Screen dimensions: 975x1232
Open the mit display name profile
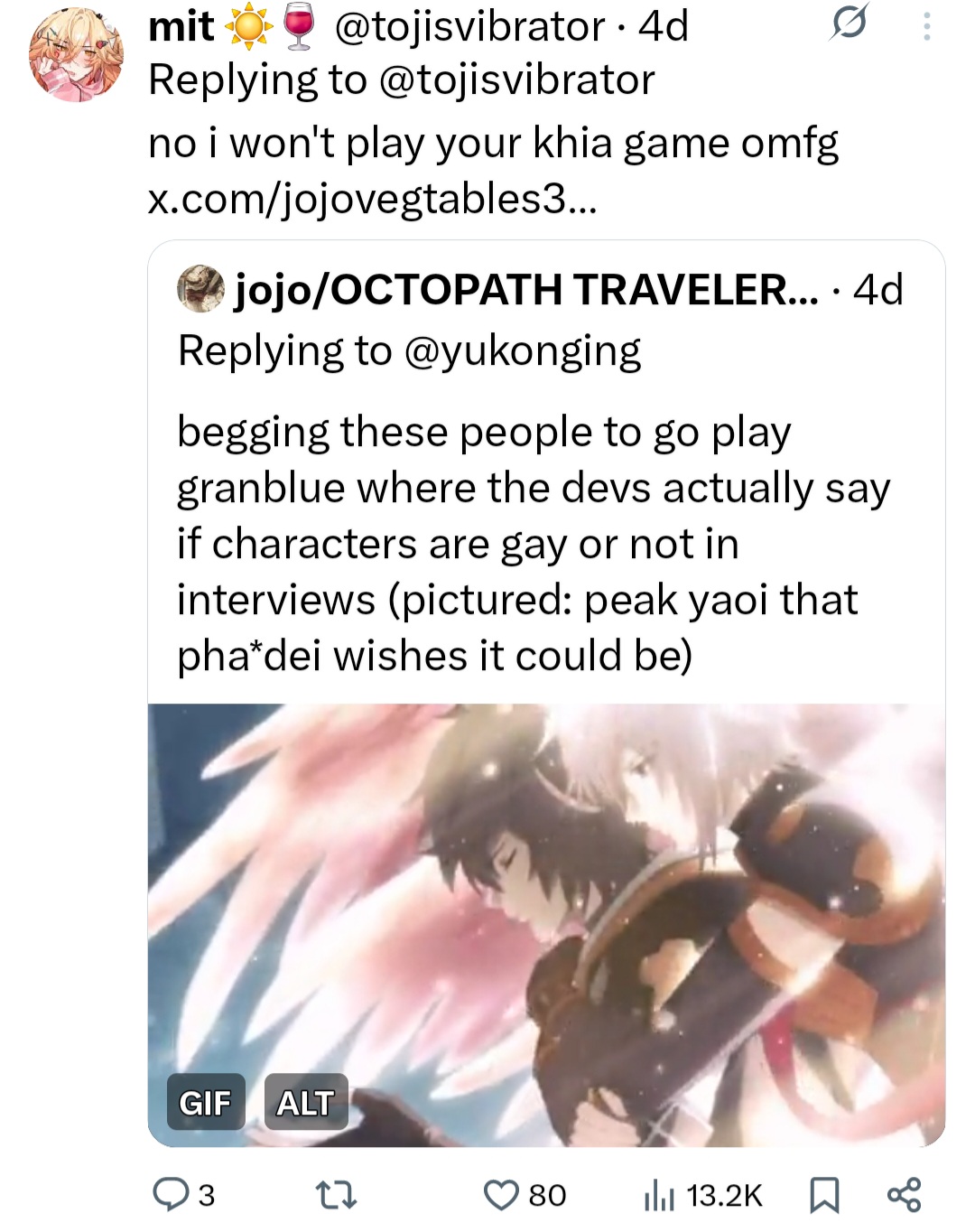[181, 26]
